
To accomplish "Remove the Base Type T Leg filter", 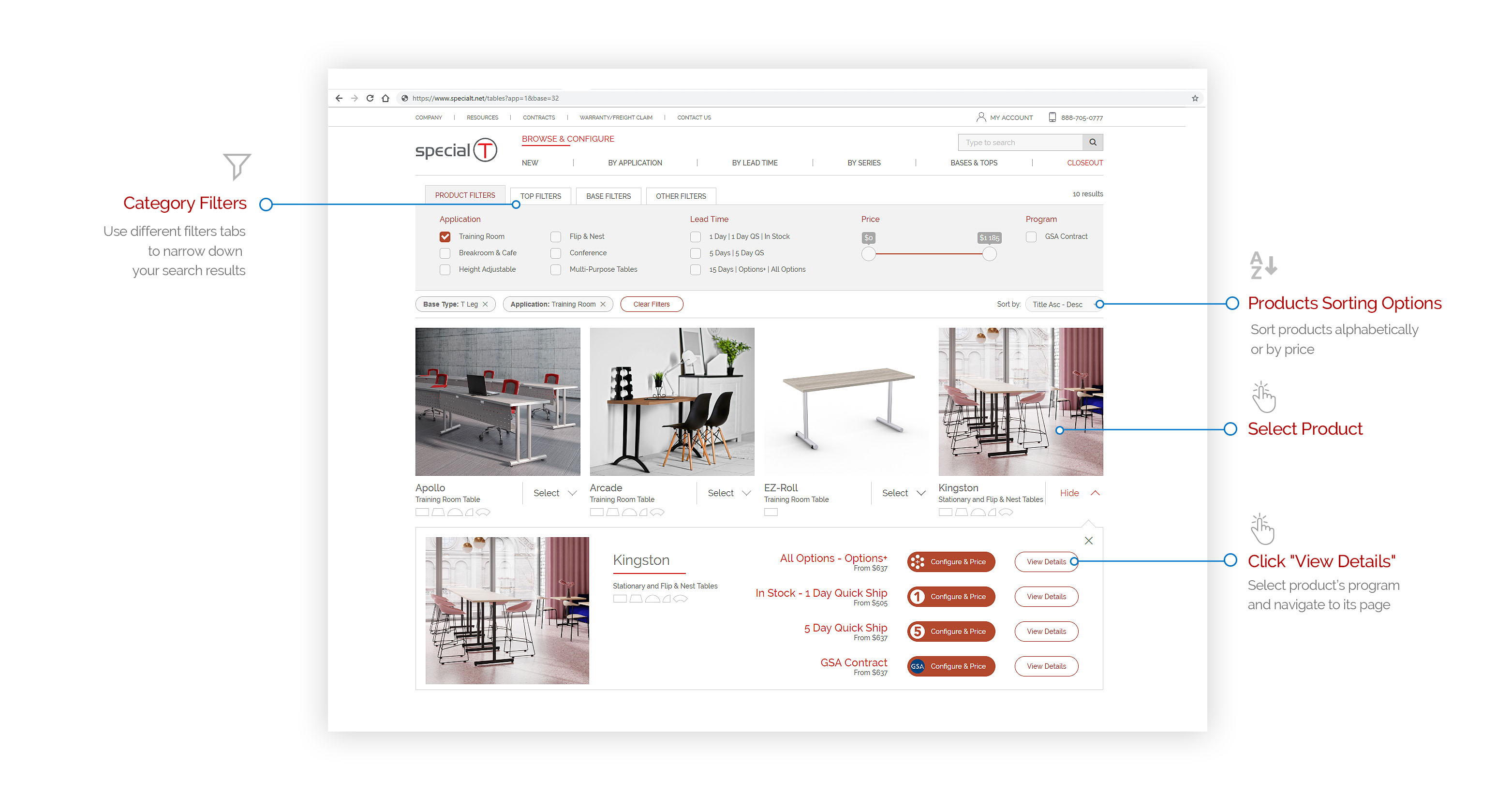I will tap(486, 304).
